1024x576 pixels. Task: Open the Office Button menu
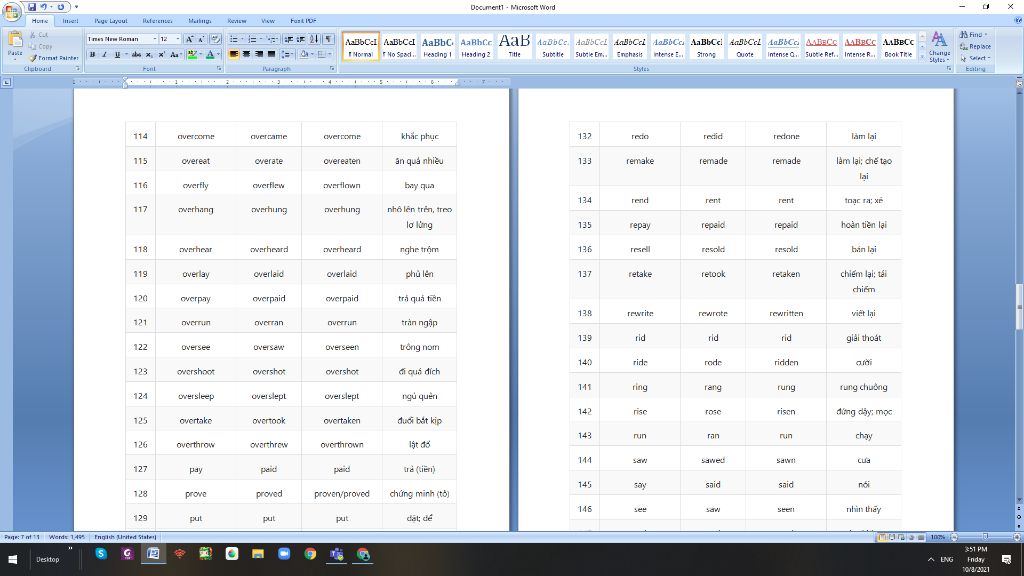[x=12, y=10]
